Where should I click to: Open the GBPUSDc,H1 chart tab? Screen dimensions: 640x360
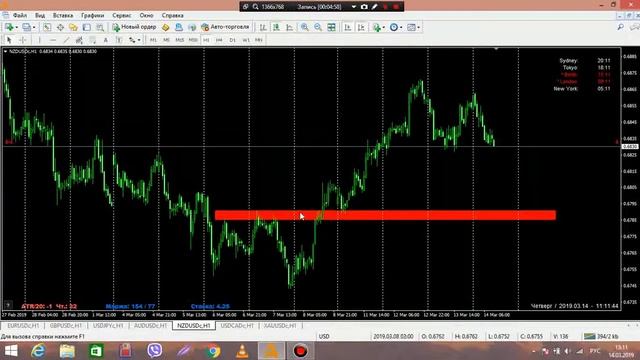pyautogui.click(x=66, y=326)
